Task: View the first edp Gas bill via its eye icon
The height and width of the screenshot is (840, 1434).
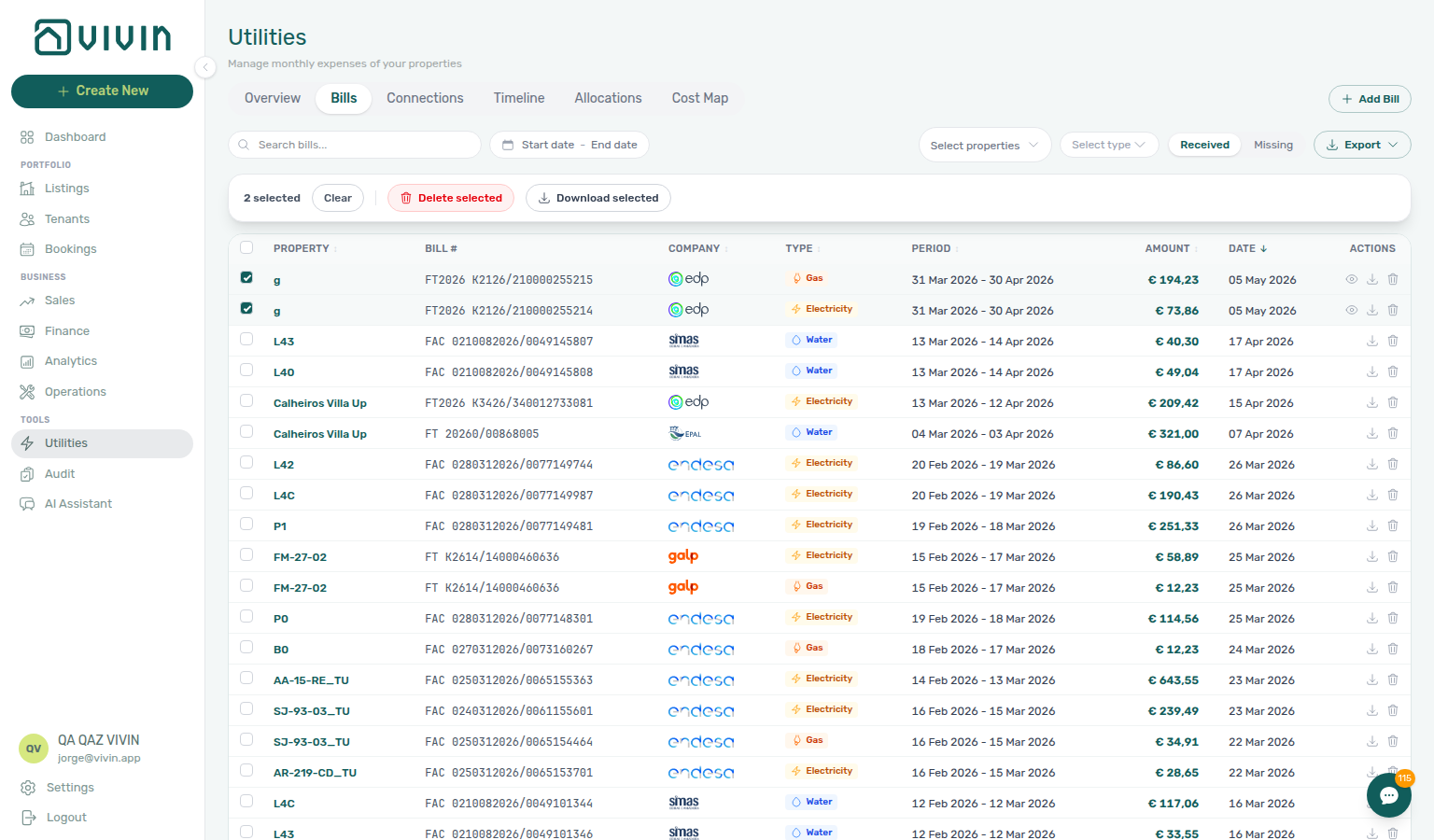Action: [x=1351, y=279]
